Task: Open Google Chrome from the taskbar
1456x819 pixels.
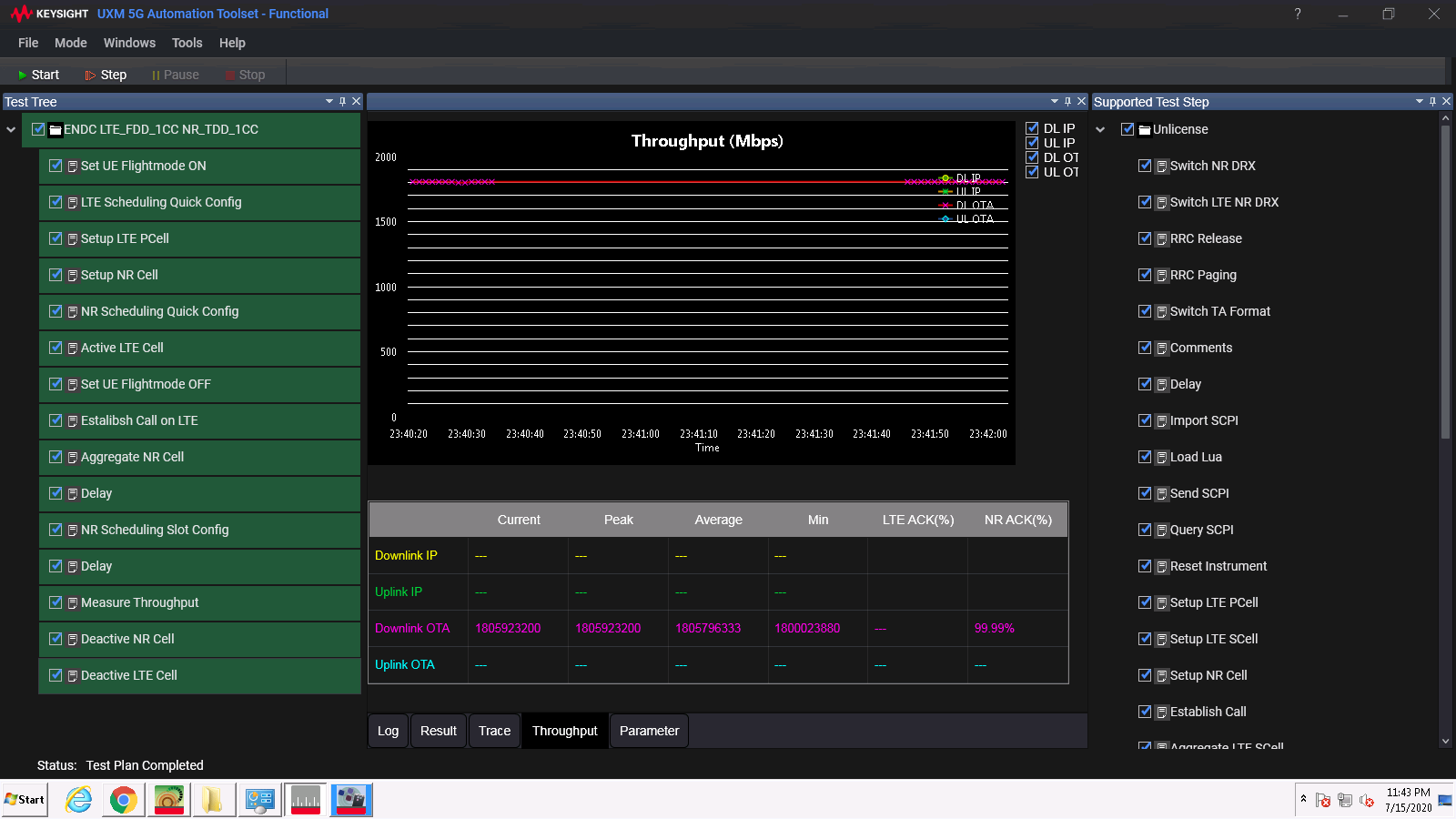Action: click(x=123, y=800)
